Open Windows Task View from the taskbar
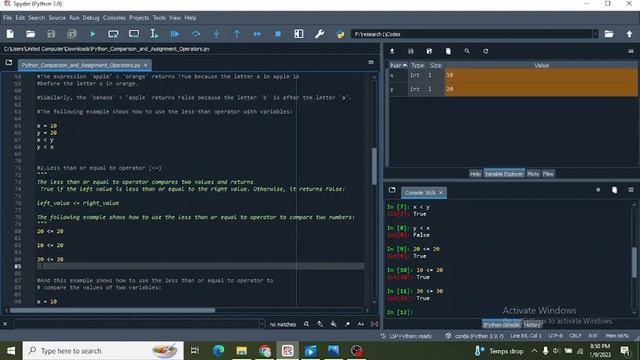This screenshot has width=640, height=360. (195, 351)
